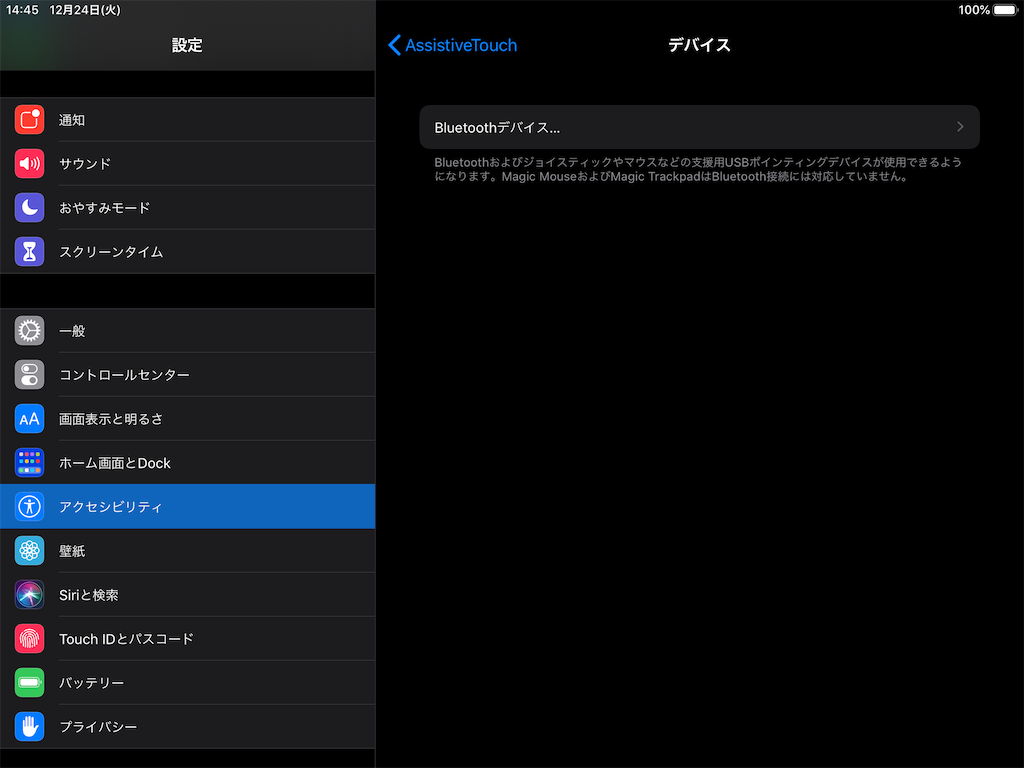Tap the Siriと検索 Siri icon

point(29,594)
